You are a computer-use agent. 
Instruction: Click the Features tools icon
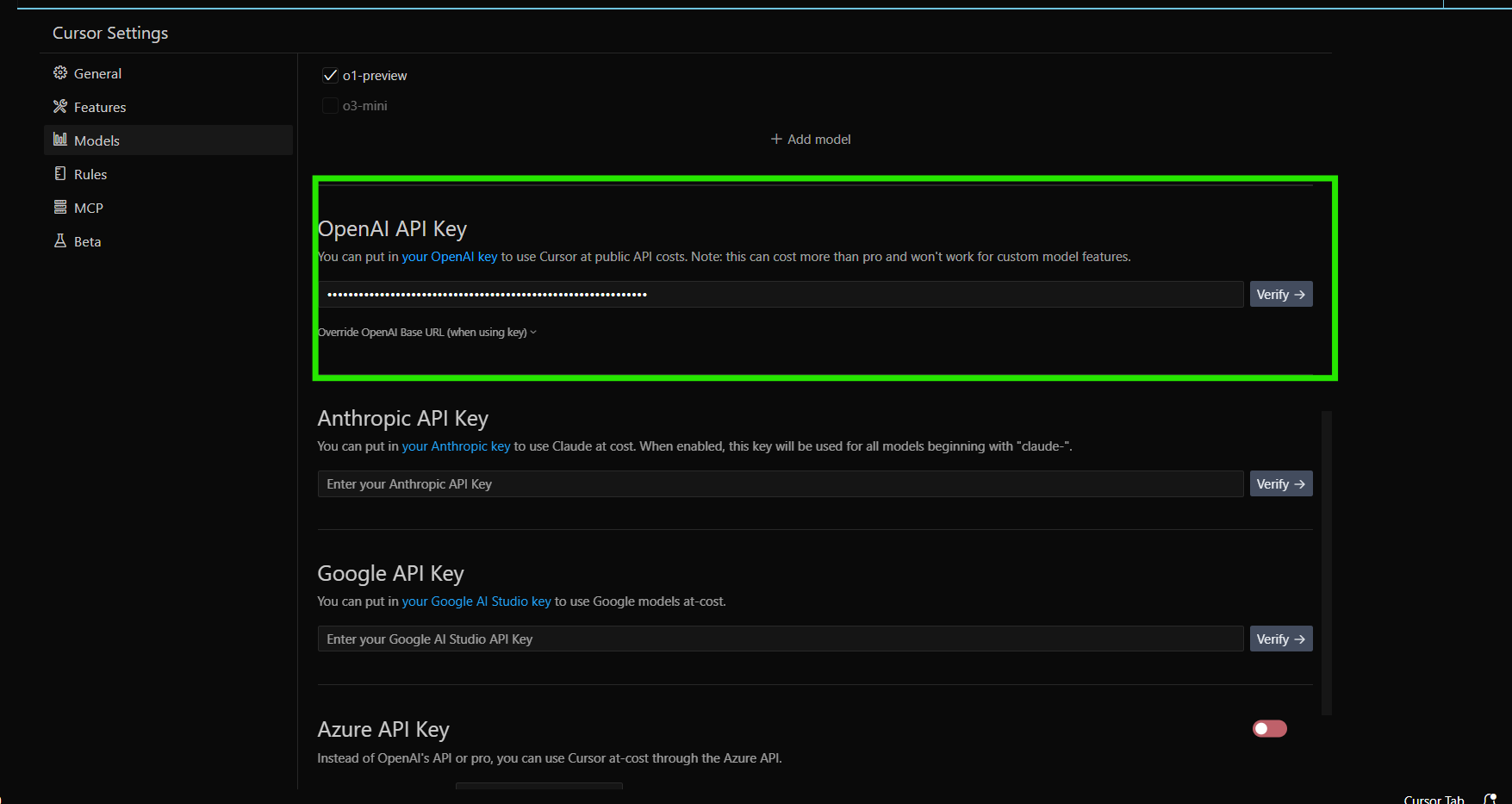tap(60, 107)
